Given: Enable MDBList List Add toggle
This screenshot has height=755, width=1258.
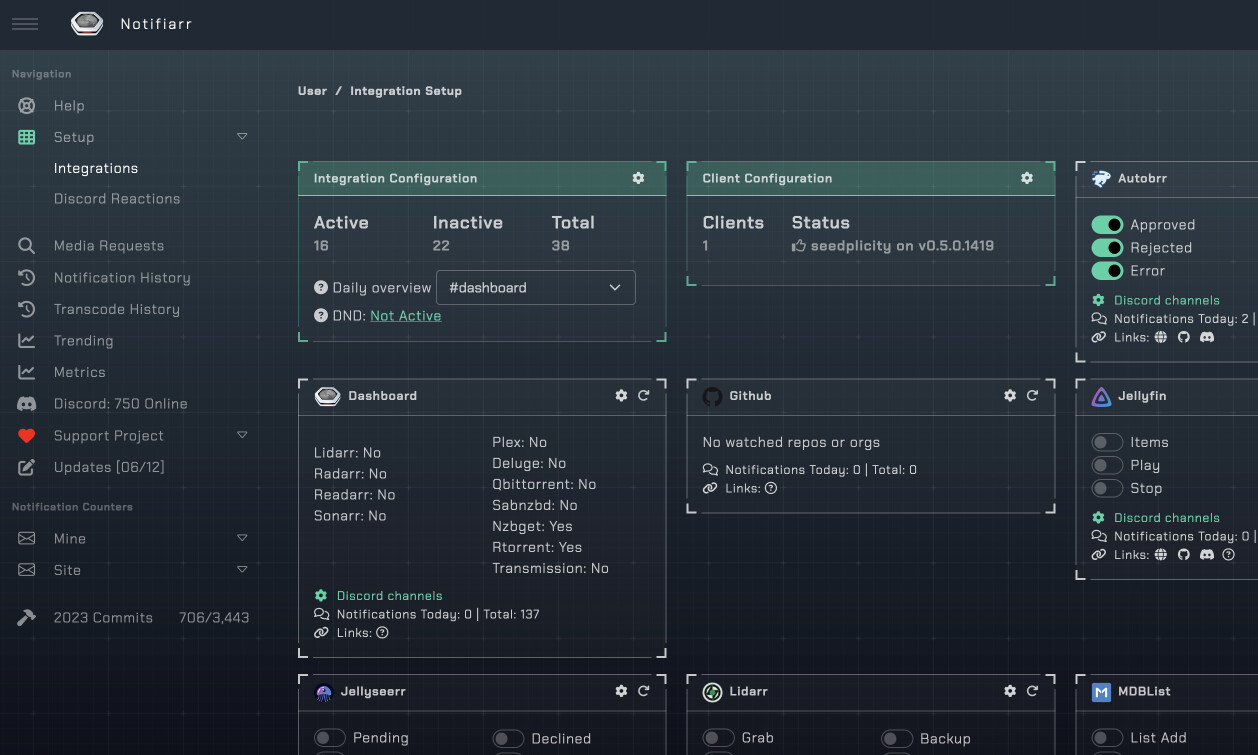Looking at the screenshot, I should click(1107, 738).
